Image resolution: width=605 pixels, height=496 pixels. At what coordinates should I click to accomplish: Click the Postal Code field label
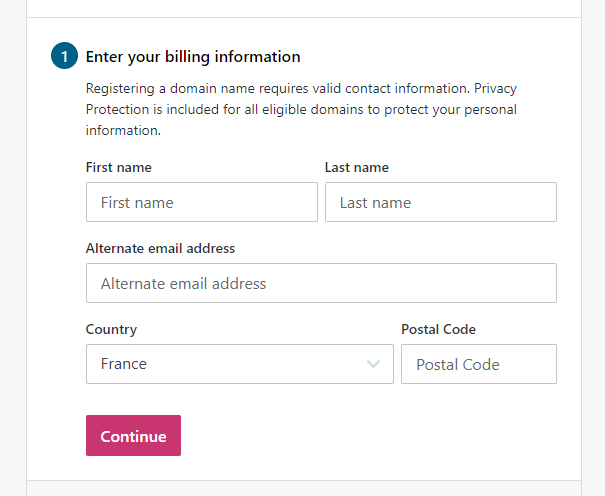pyautogui.click(x=438, y=329)
